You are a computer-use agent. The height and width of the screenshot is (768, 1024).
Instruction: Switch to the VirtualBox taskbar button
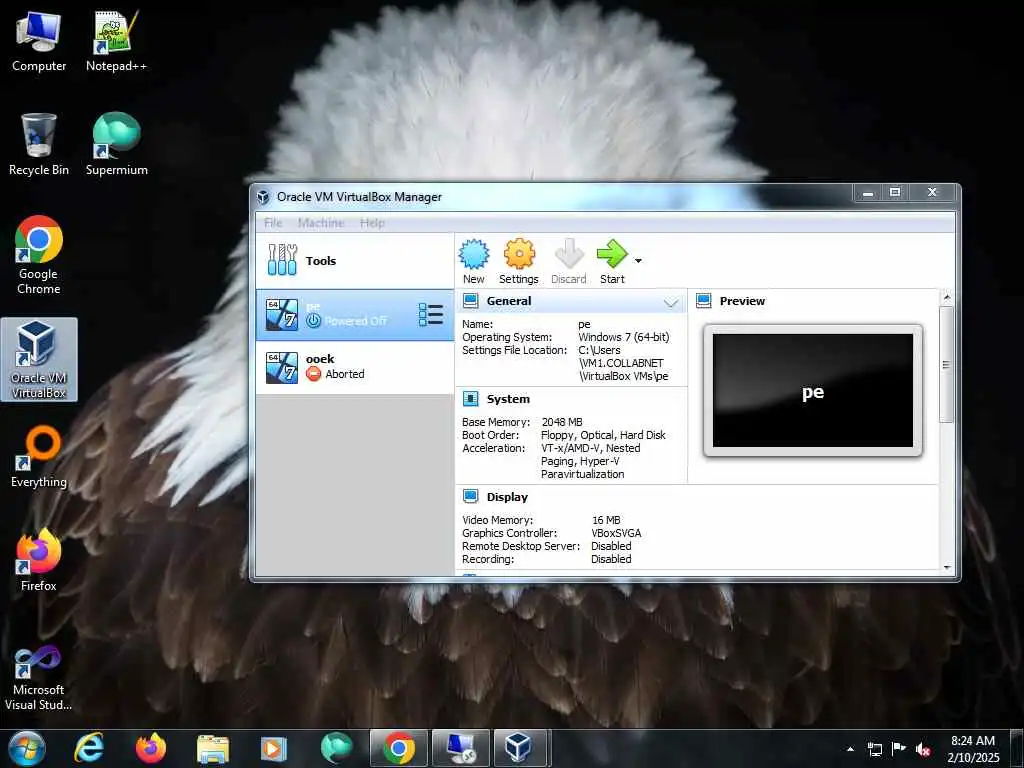(520, 748)
